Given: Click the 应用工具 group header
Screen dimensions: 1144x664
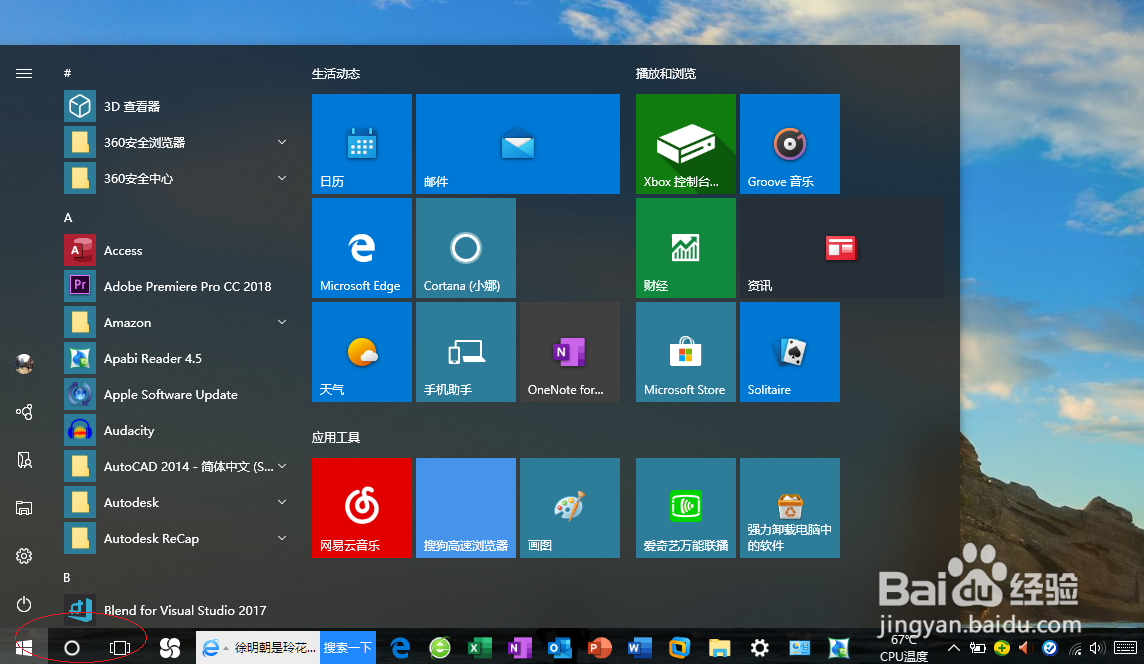Looking at the screenshot, I should click(x=336, y=438).
